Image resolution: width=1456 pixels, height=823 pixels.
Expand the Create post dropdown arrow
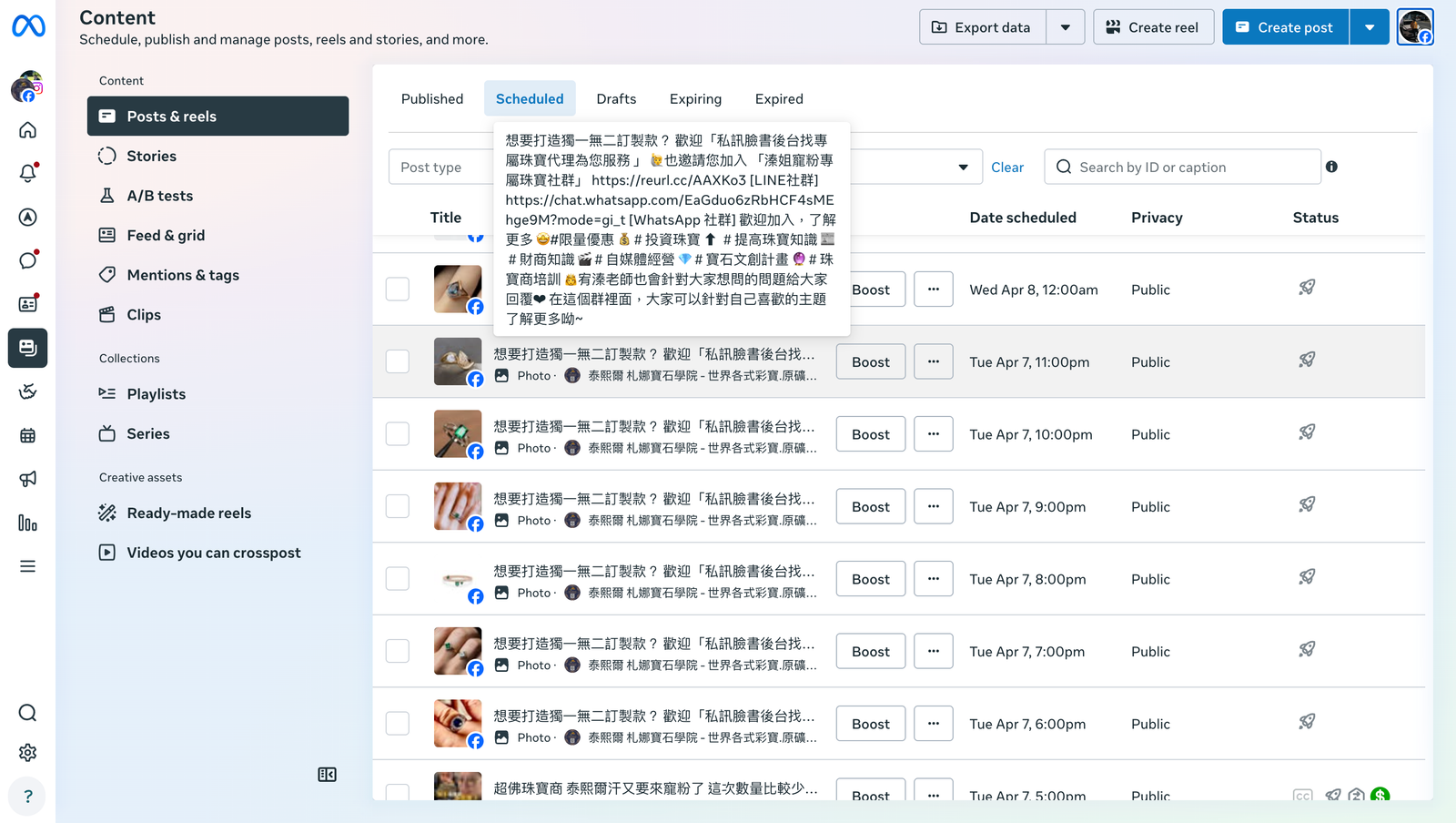1370,27
